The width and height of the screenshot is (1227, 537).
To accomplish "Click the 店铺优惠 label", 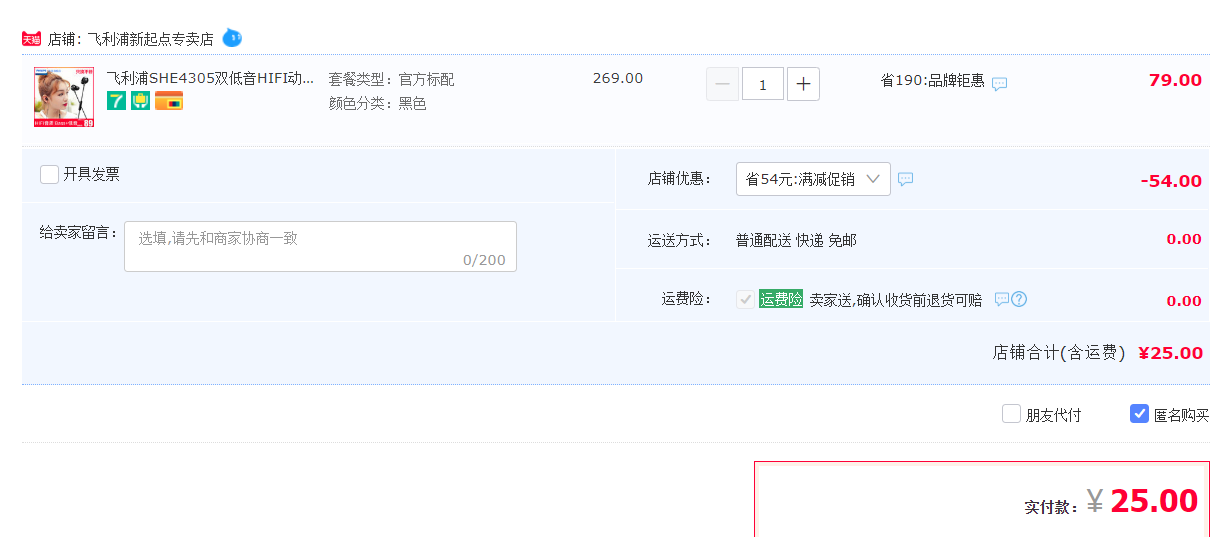I will click(679, 179).
